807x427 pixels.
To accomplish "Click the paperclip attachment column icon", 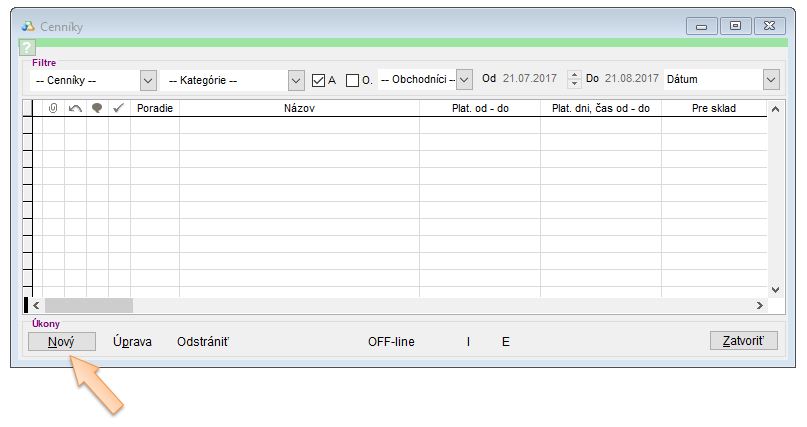I will [53, 108].
